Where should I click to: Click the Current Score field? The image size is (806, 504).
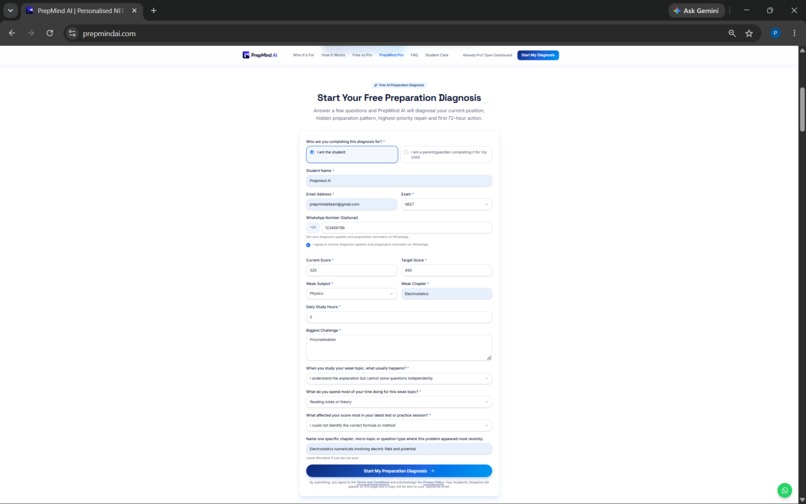352,270
